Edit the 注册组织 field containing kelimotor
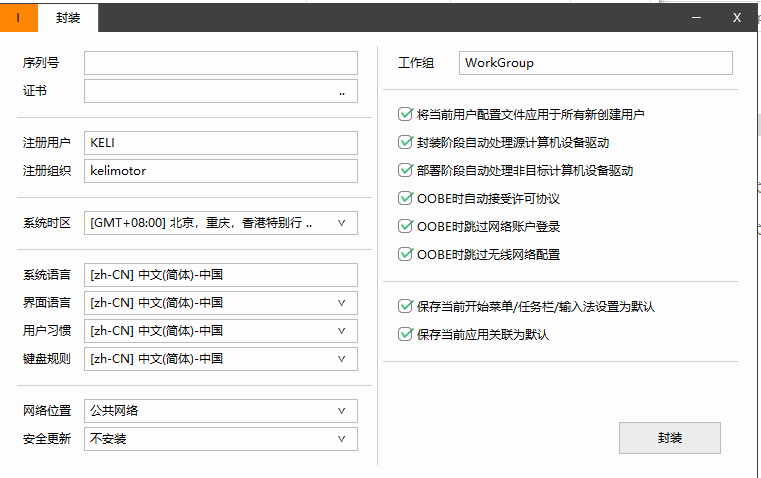The image size is (761, 478). click(x=221, y=171)
